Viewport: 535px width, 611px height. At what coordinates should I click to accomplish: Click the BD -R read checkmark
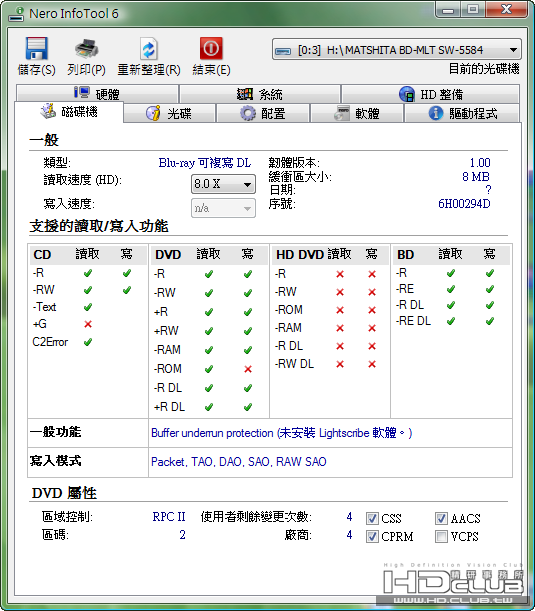click(451, 273)
